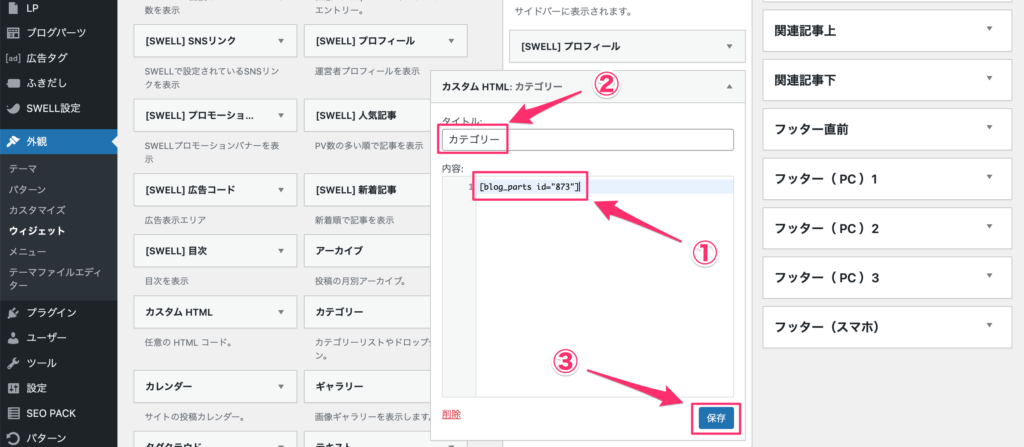Open the パターン submenu under 外観
Screen dimensions: 1024x447
[x=27, y=190]
